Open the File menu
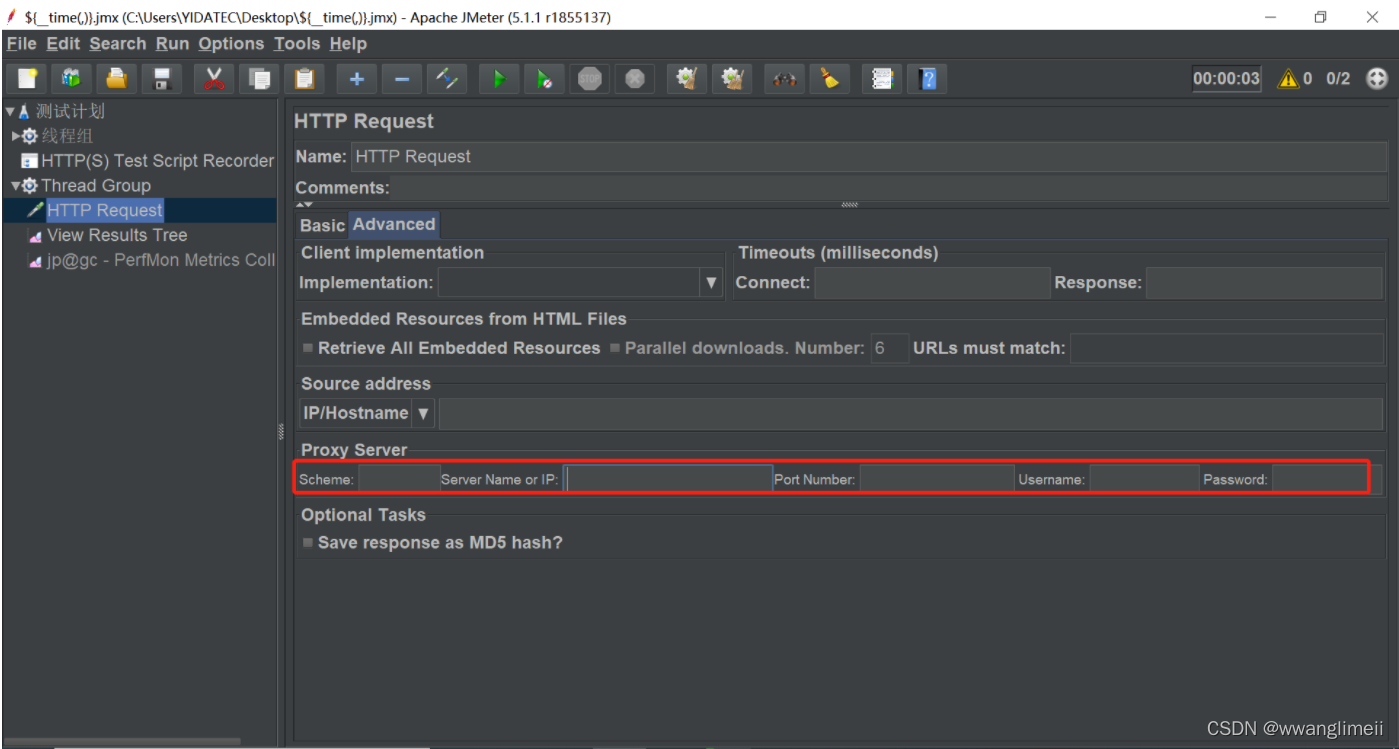The image size is (1399, 749). point(21,44)
